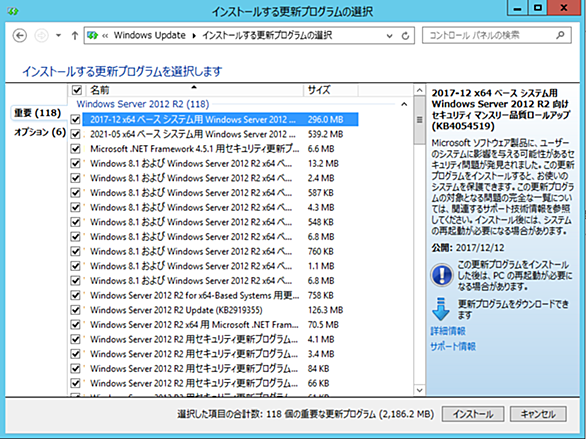
Task: Maximize the window
Action: pos(537,8)
